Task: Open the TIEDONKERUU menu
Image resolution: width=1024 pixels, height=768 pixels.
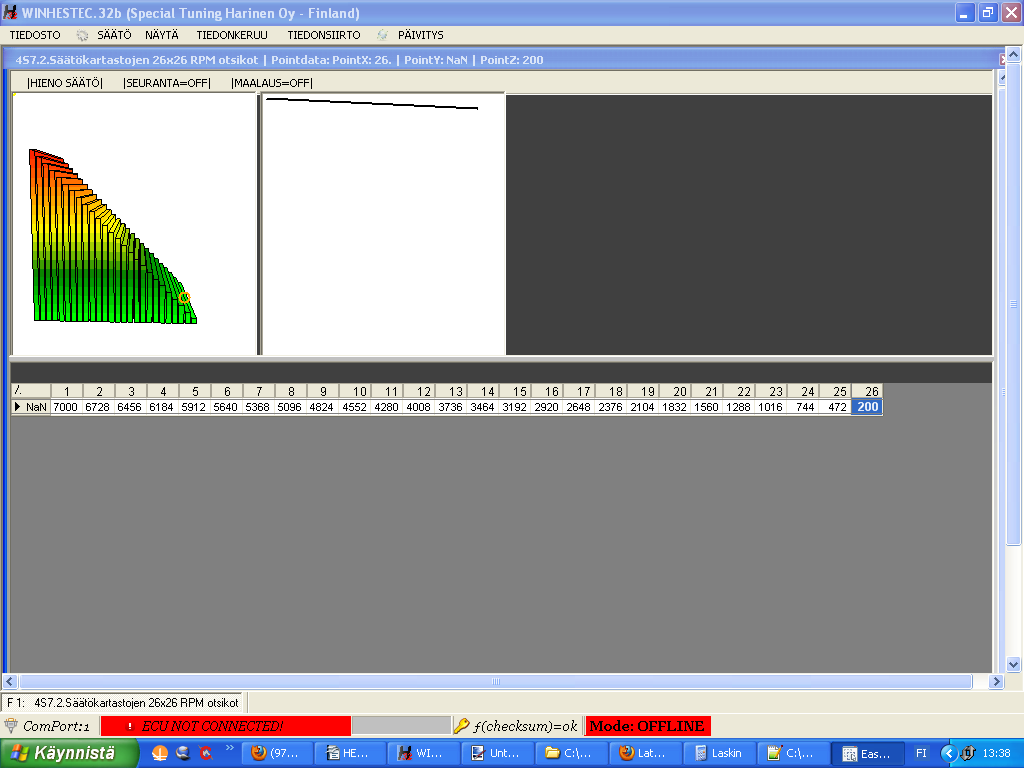Action: click(232, 35)
